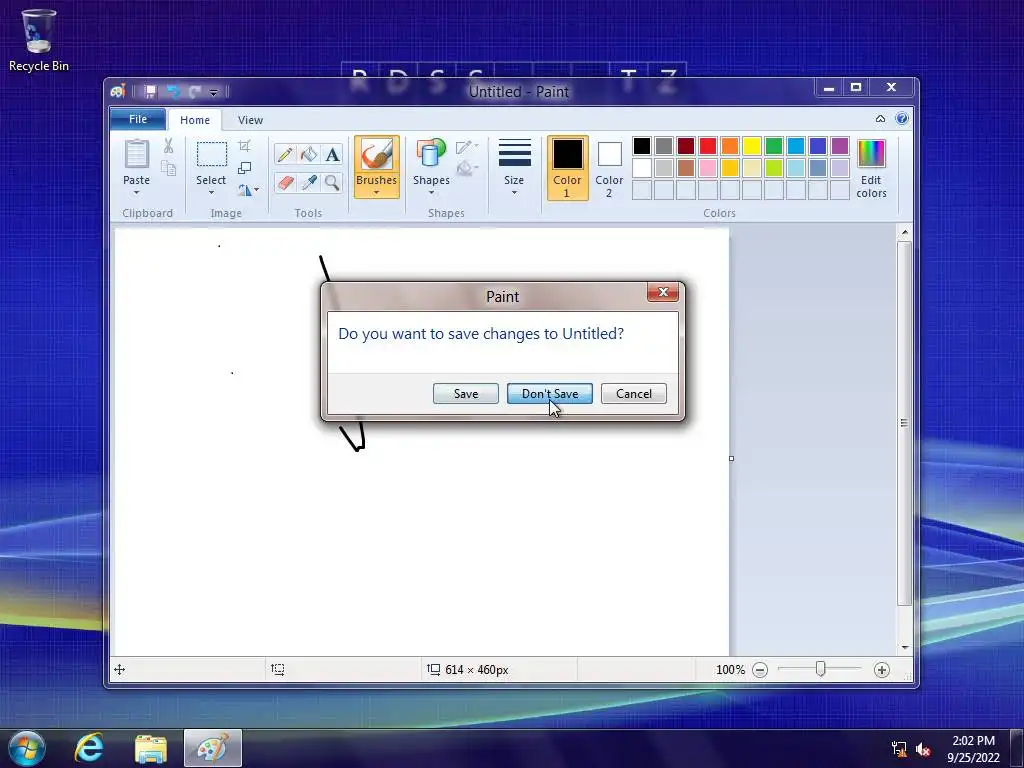Pick the pink color swatch
The image size is (1024, 768).
pos(708,168)
